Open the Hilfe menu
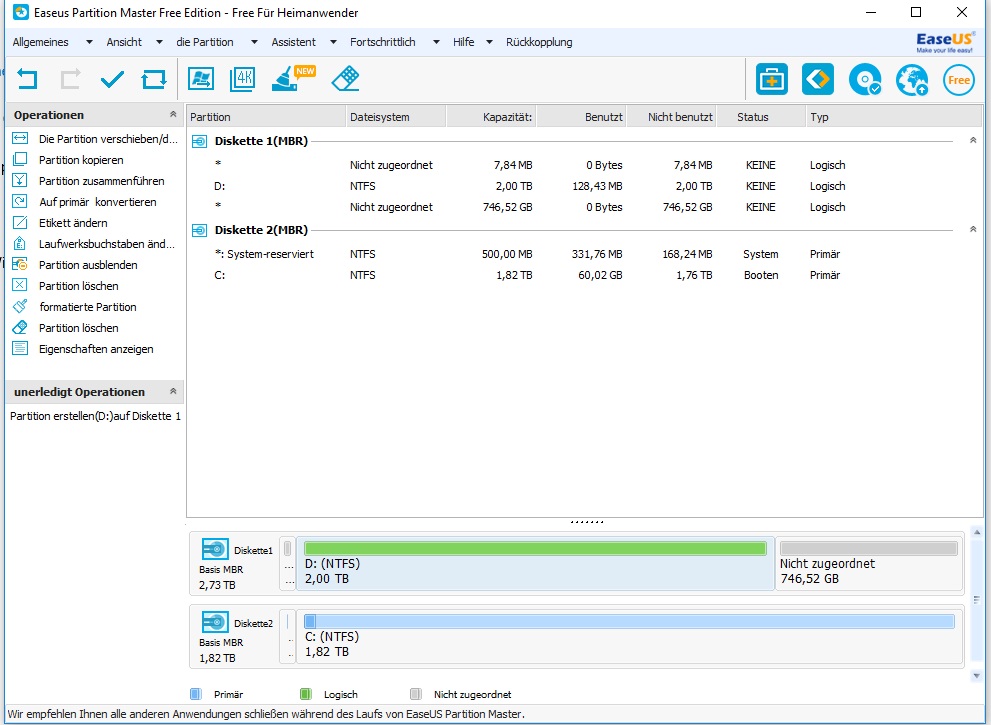Screen dimensions: 991x725 (x=463, y=42)
